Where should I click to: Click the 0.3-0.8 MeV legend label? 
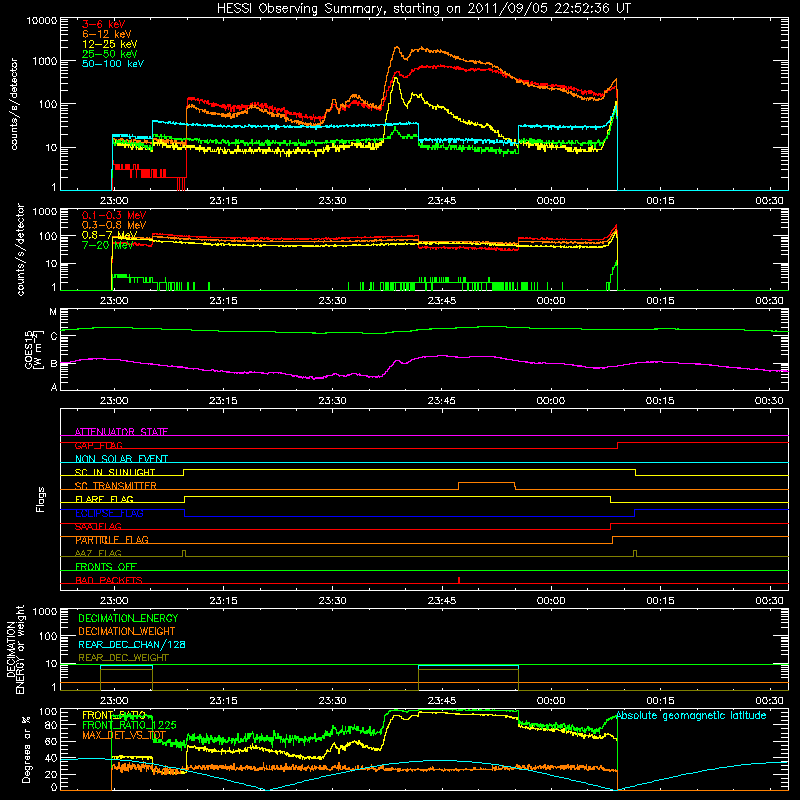click(x=114, y=225)
